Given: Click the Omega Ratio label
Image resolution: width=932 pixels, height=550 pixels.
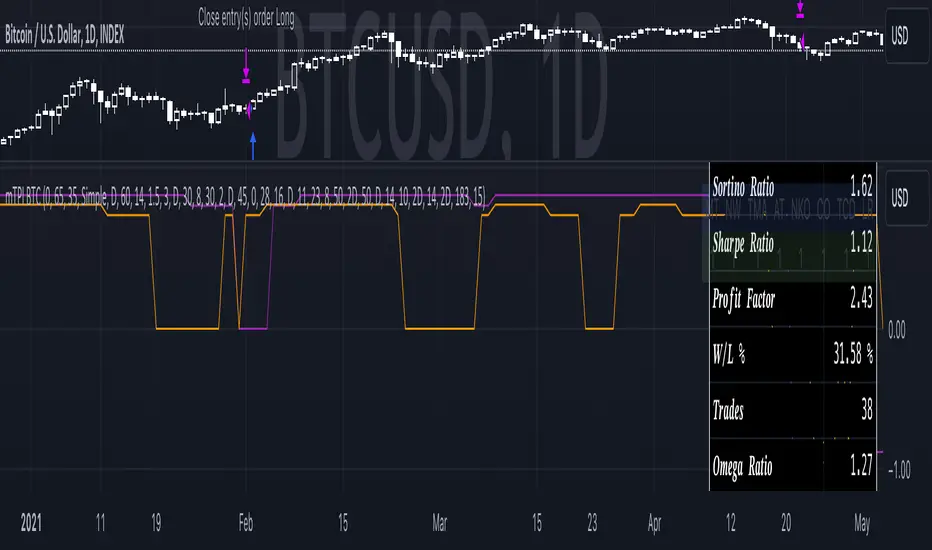Looking at the screenshot, I should click(742, 466).
